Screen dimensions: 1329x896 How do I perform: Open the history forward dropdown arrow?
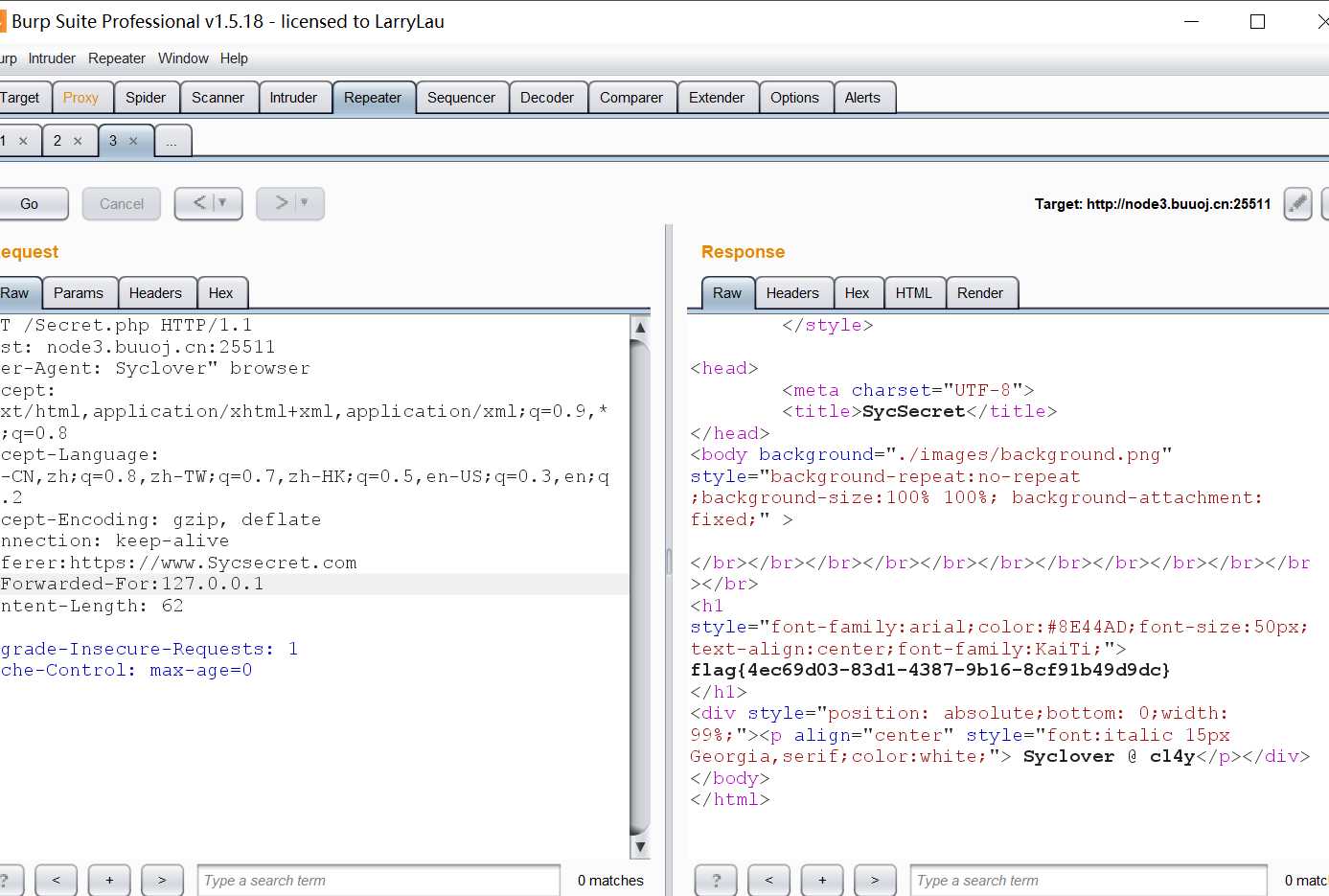305,203
